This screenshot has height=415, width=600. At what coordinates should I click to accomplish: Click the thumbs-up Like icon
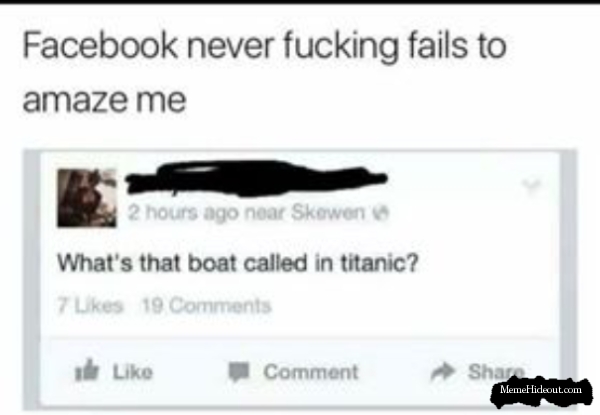(x=87, y=370)
